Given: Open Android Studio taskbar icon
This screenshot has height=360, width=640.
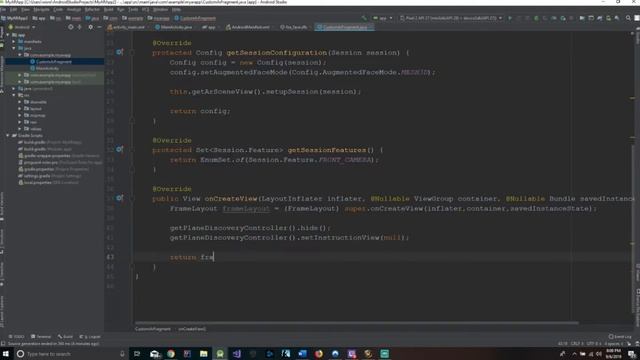Looking at the screenshot, I should coord(220,354).
